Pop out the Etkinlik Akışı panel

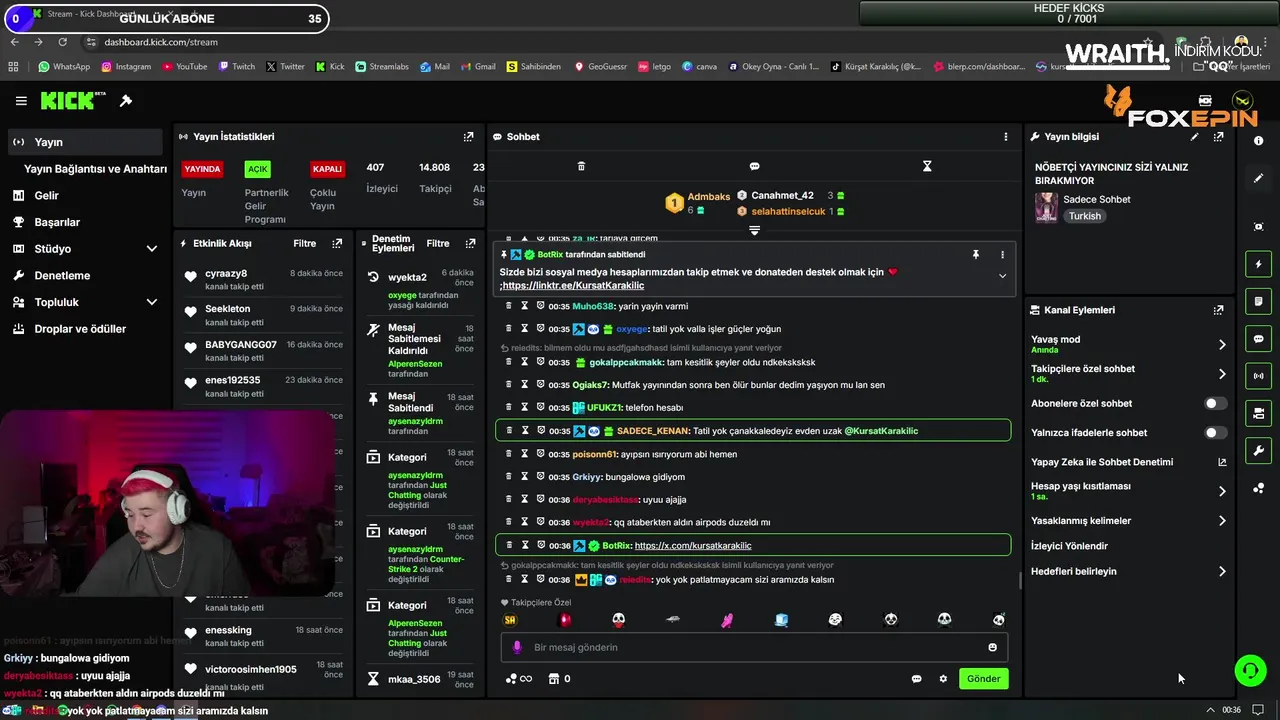[x=337, y=243]
